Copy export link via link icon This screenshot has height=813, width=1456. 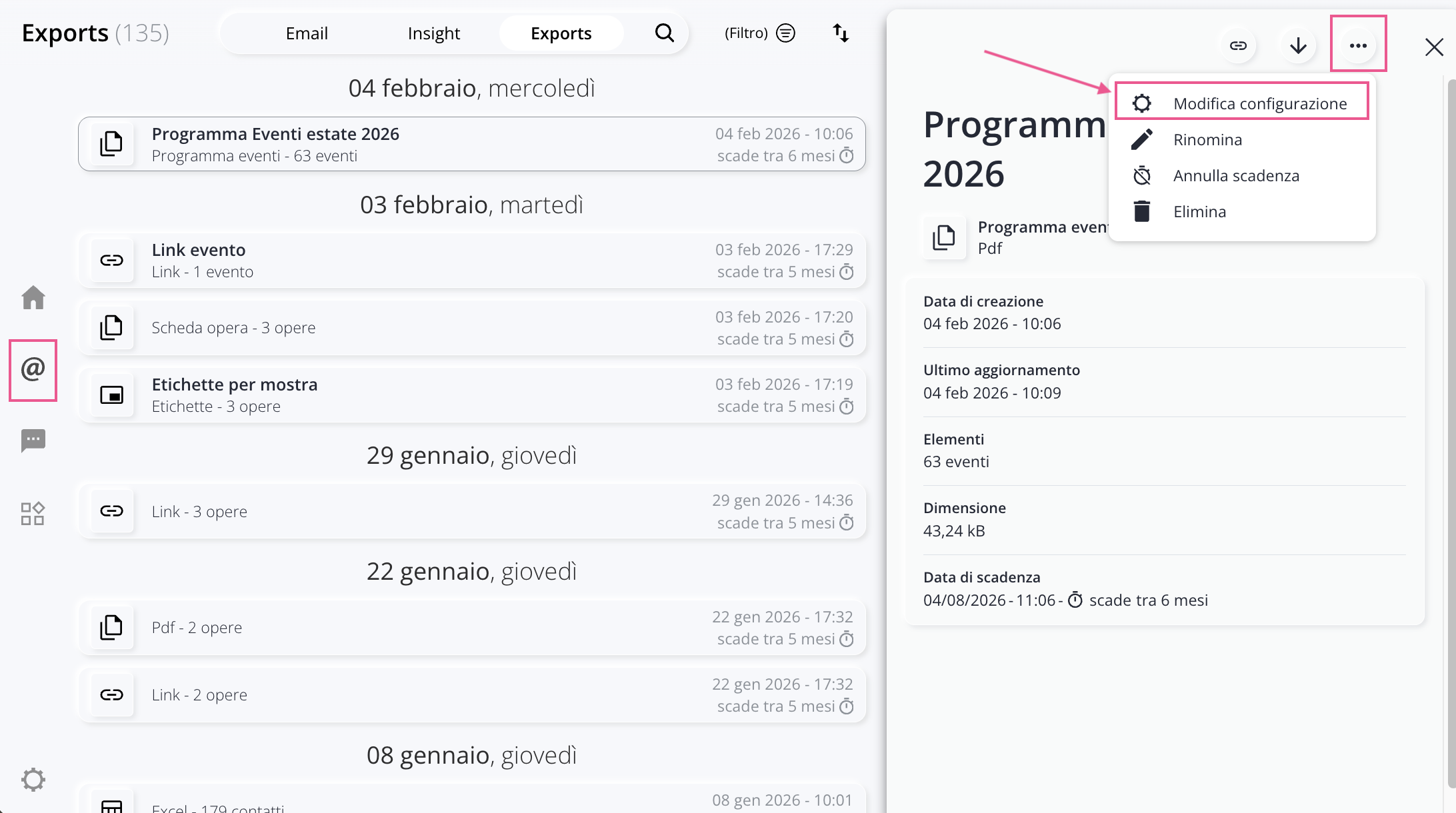(x=1238, y=46)
